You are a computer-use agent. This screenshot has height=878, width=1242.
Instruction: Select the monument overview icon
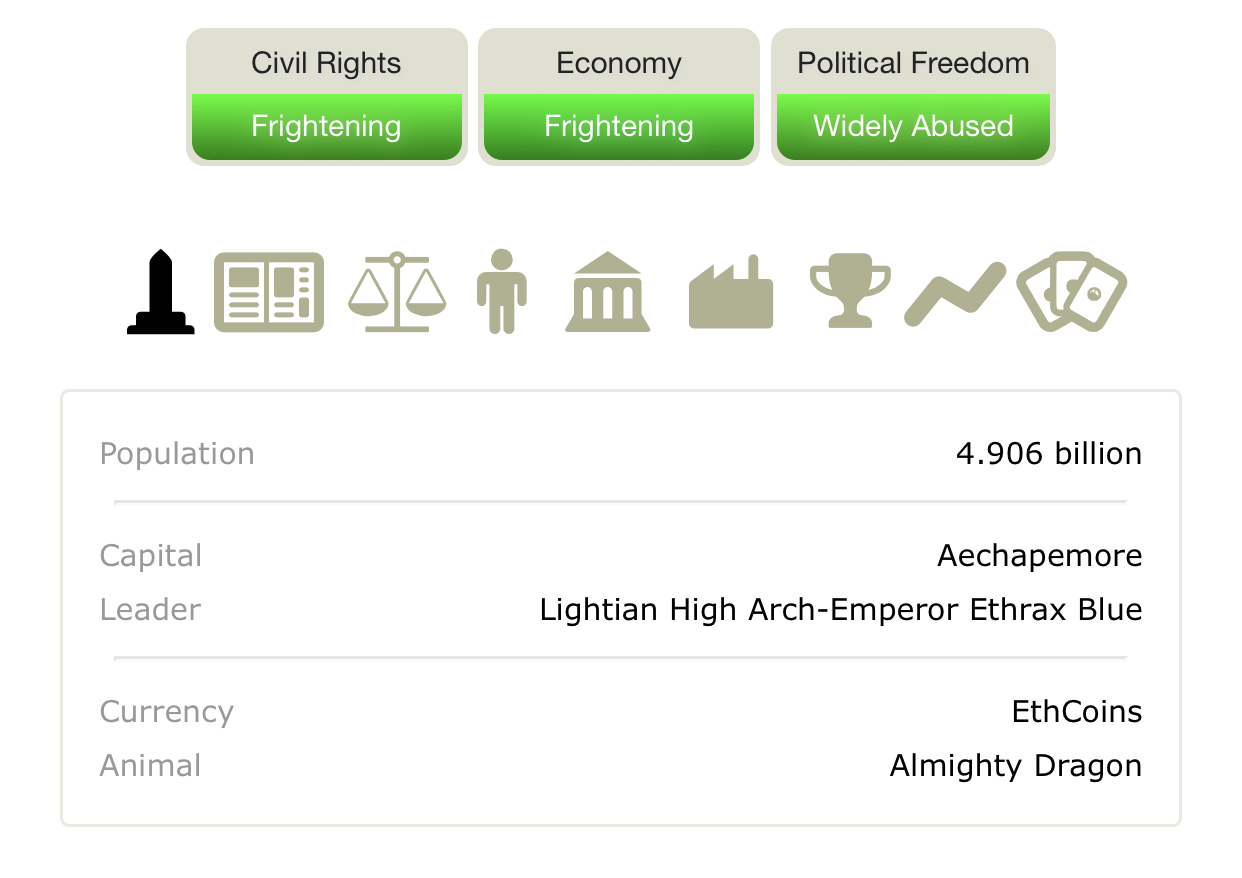161,292
